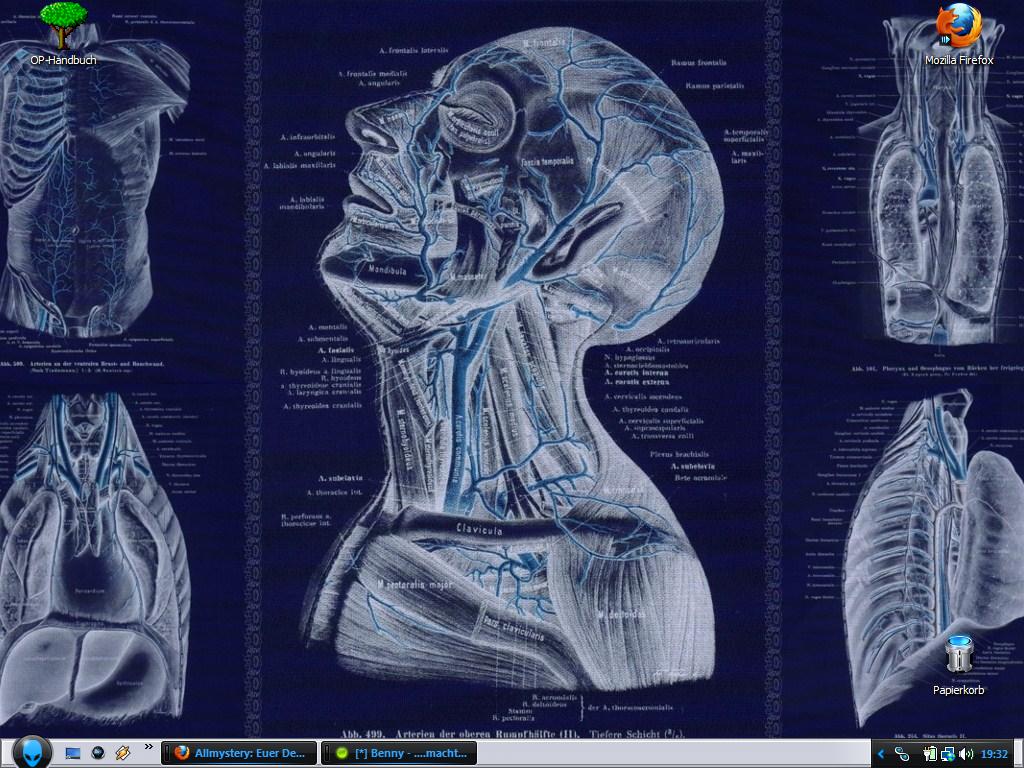1024x768 pixels.
Task: Click the linked-rings system tray icon
Action: [x=902, y=754]
